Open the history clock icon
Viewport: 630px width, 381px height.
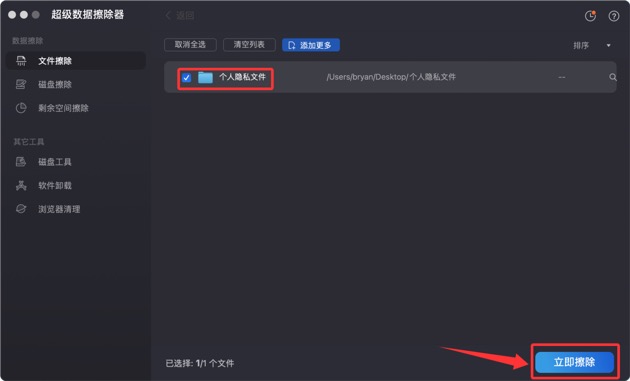pos(590,16)
